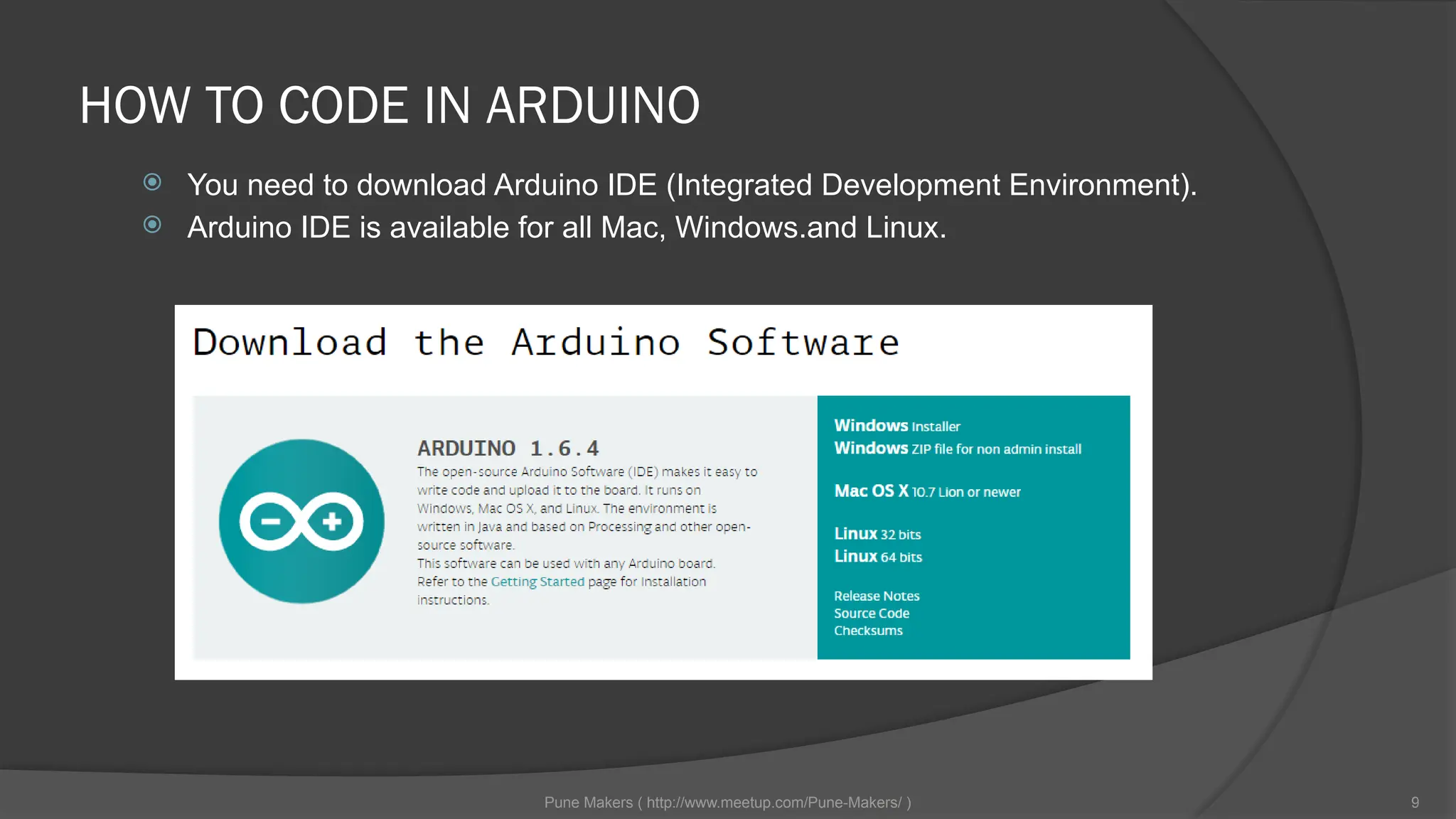Click the text about downloading Arduino IDE
The image size is (1456, 819).
691,185
